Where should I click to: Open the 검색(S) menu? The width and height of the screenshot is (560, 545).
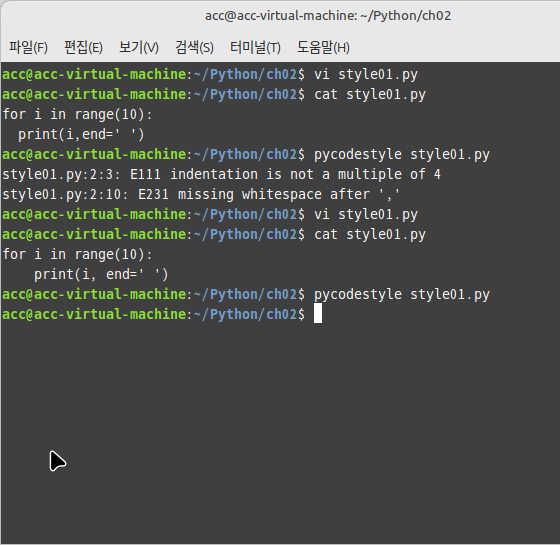click(194, 47)
